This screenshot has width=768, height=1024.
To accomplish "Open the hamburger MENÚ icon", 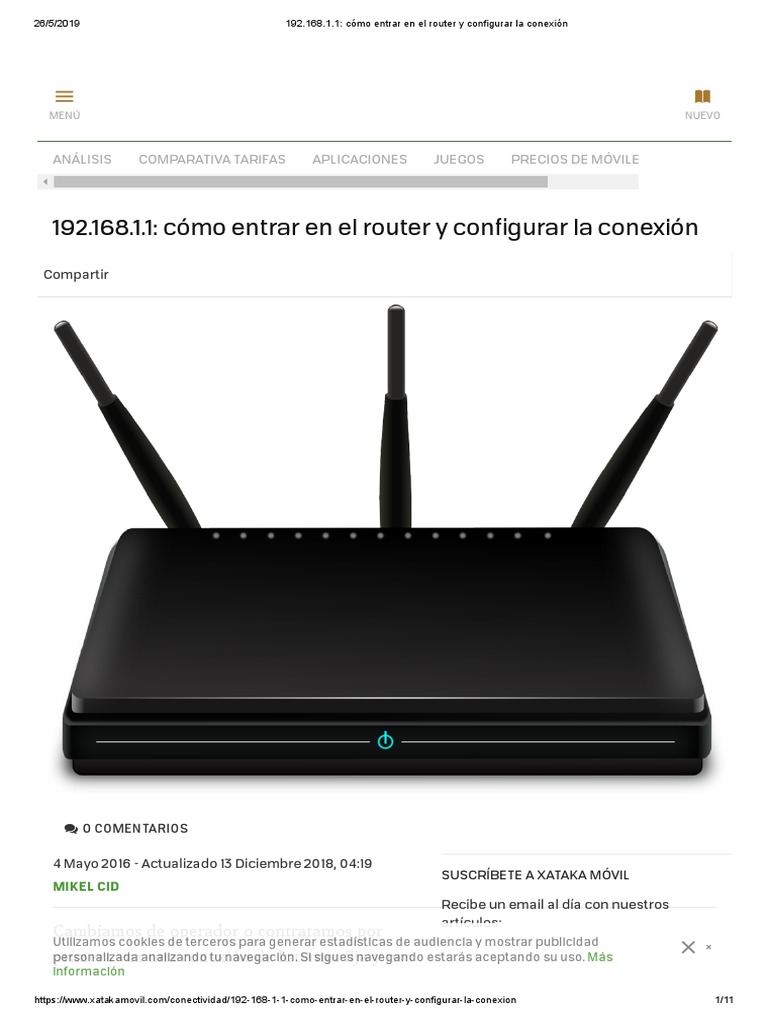I will point(64,97).
